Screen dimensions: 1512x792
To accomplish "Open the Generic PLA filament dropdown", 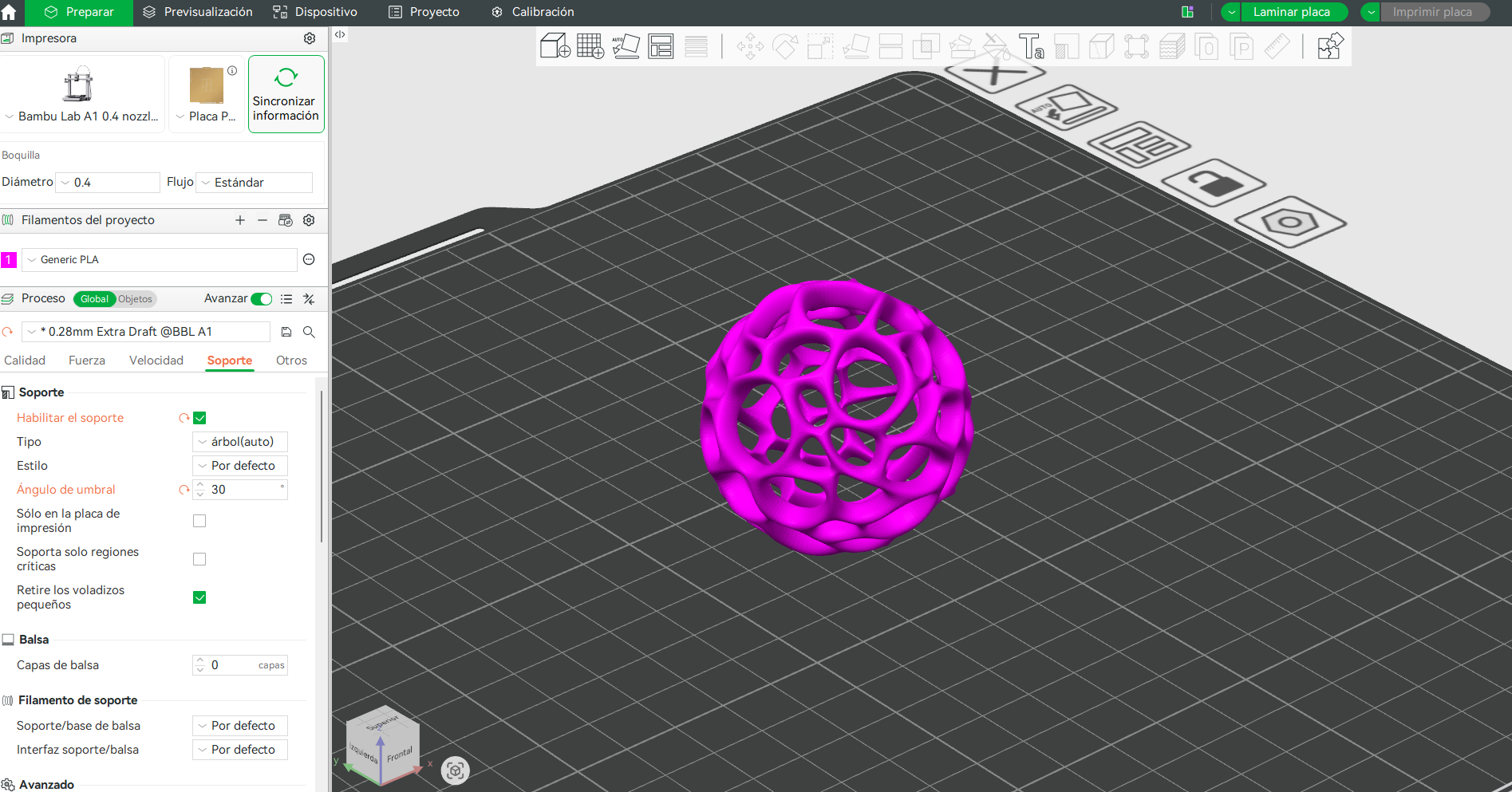I will [x=160, y=260].
